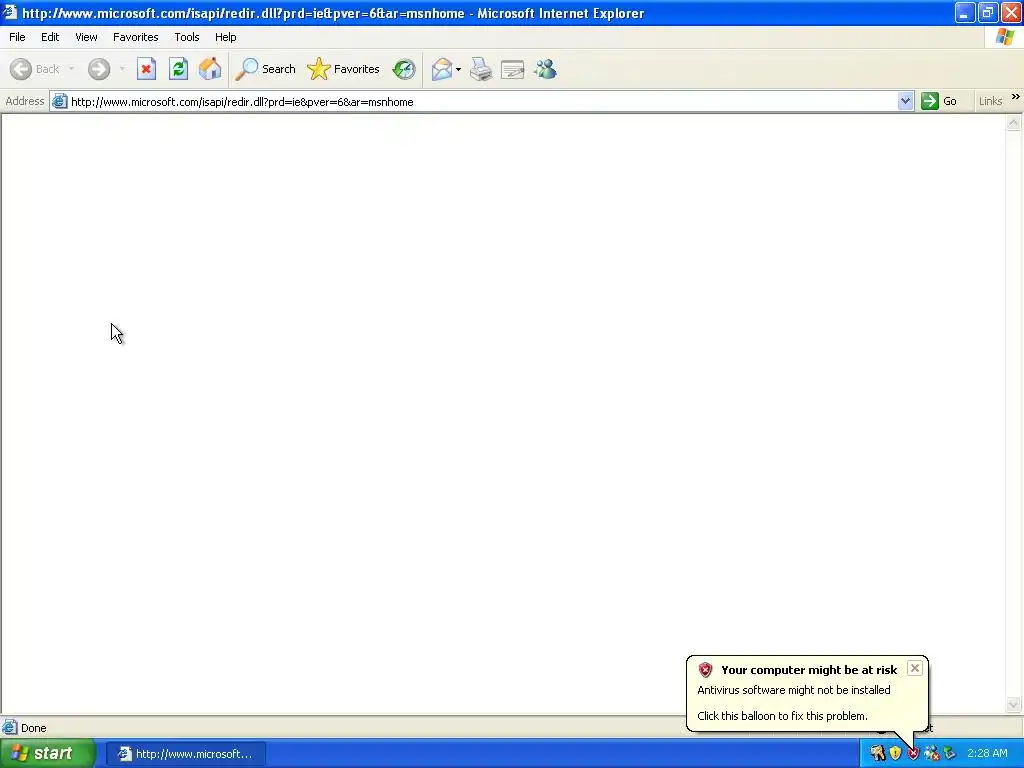Screen dimensions: 1024x768
Task: Open the Favorites pane from toolbar
Action: tap(344, 69)
